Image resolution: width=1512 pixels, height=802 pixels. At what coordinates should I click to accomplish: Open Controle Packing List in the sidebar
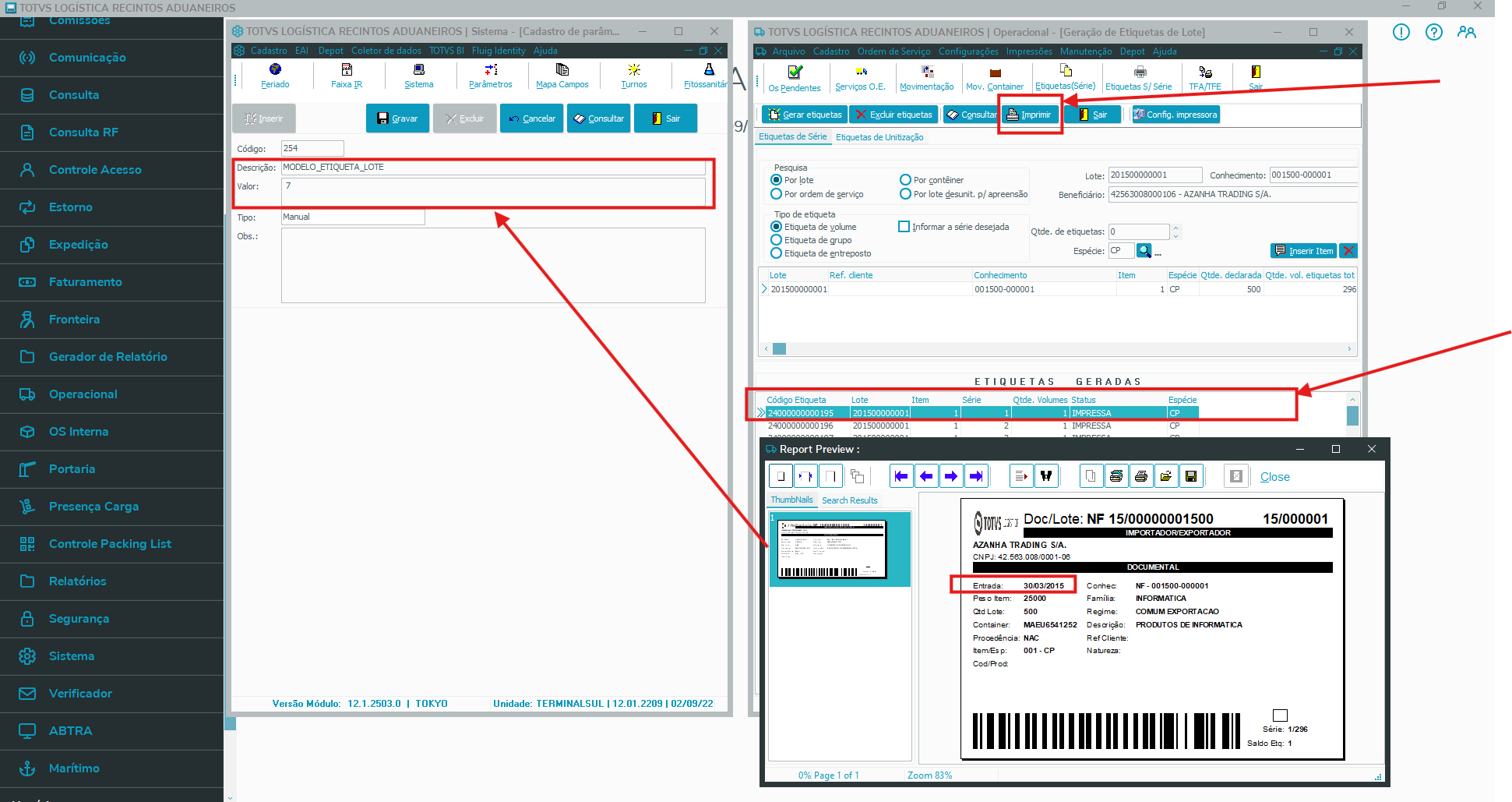111,544
